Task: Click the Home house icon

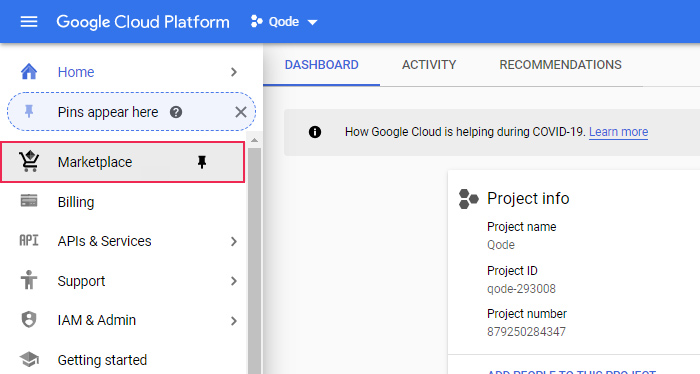Action: (x=29, y=72)
